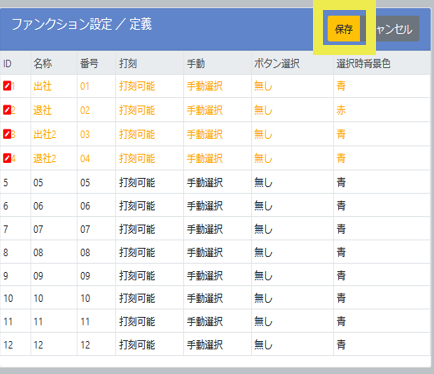The width and height of the screenshot is (434, 374).
Task: Click the 手動 column header
Action: [196, 63]
